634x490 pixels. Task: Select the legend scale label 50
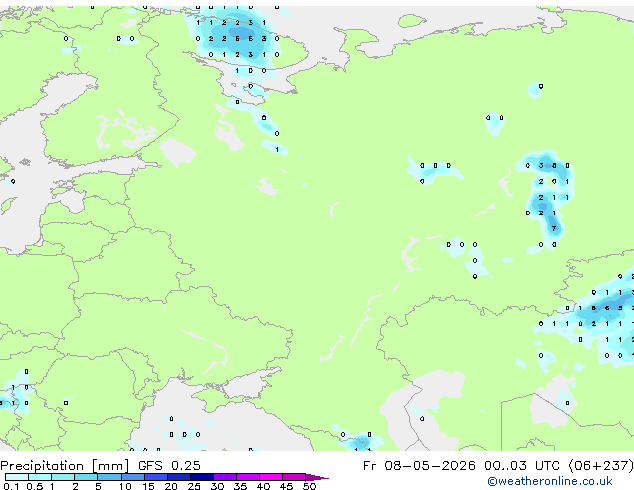309,486
